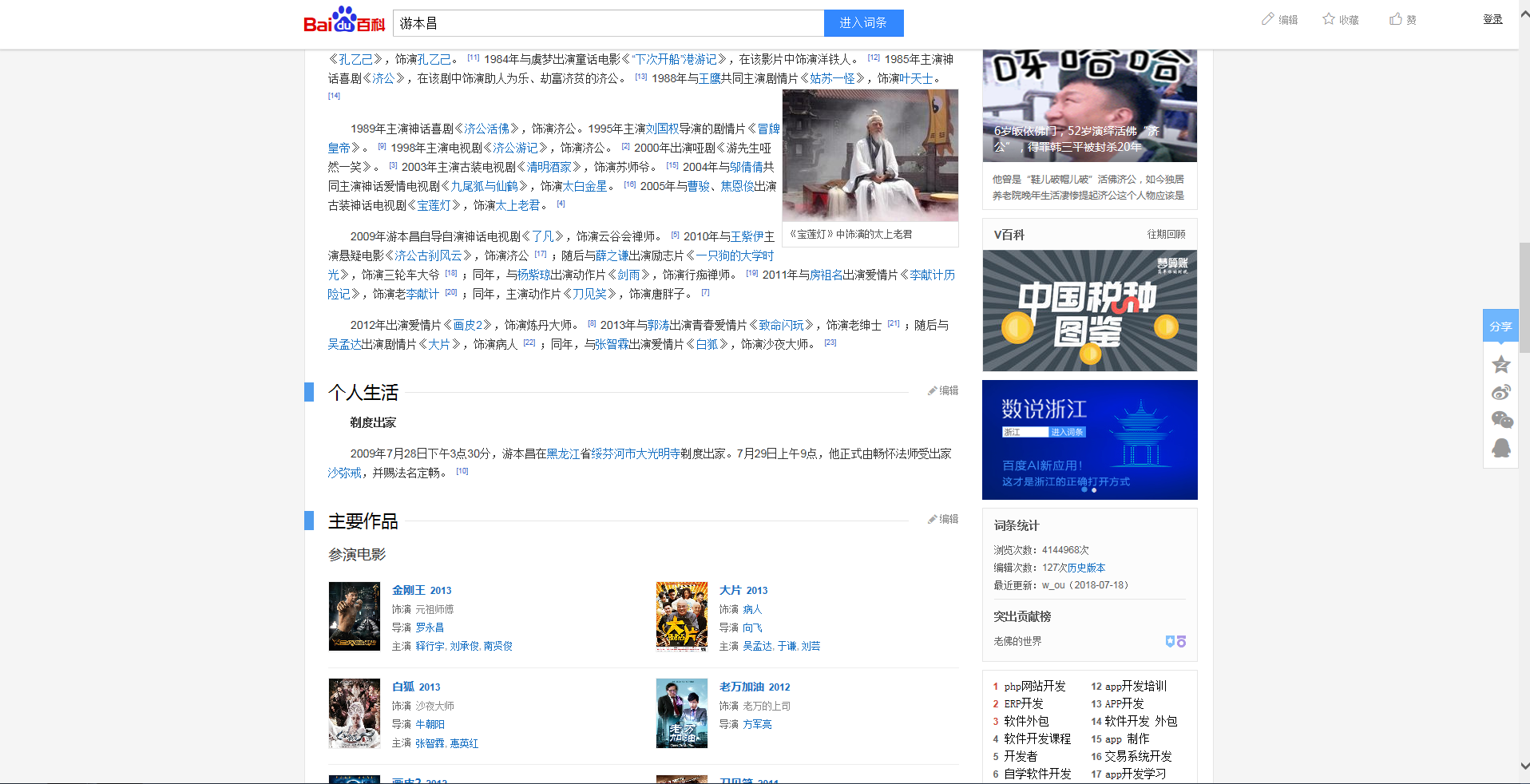Open the 绥芬河市大光明寺 link
The height and width of the screenshot is (784, 1530).
point(636,453)
